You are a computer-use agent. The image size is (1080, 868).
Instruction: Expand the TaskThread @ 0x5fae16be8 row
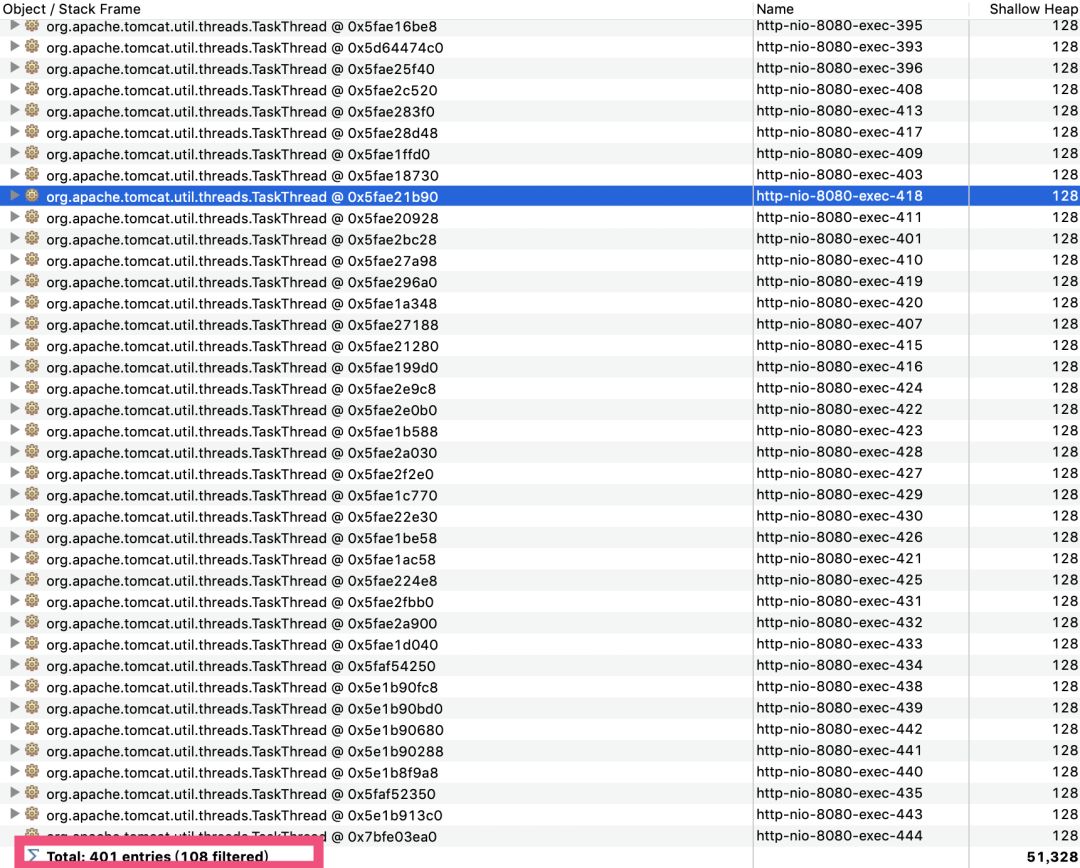coord(14,26)
